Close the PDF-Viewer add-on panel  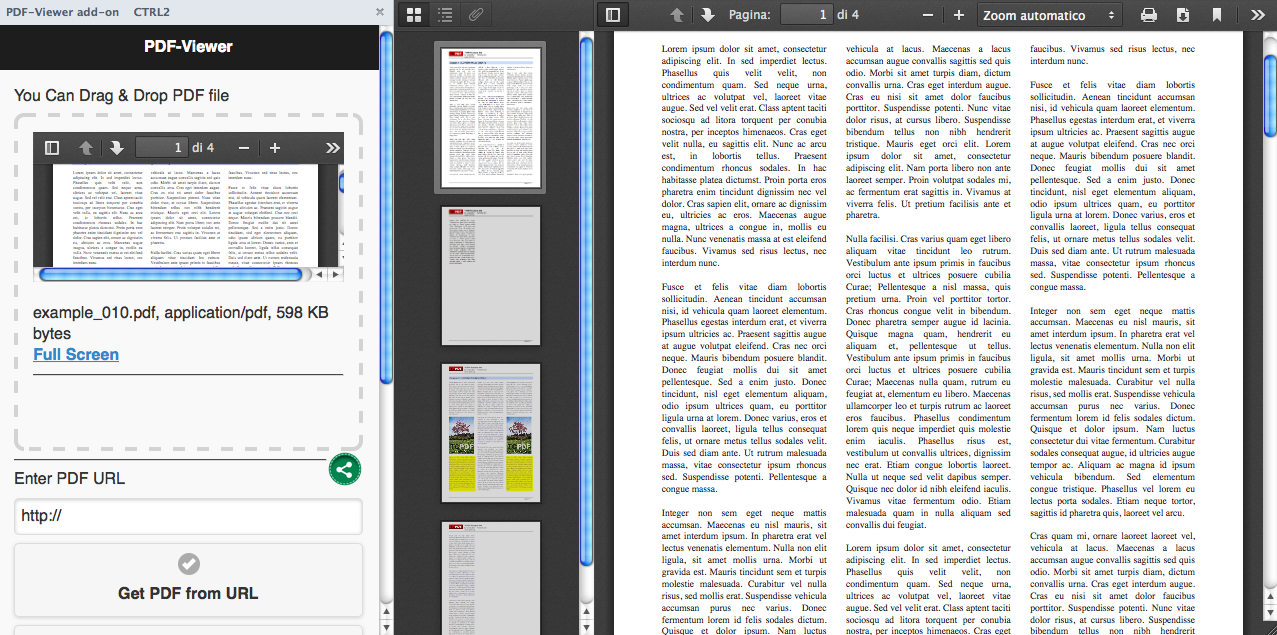tap(380, 12)
